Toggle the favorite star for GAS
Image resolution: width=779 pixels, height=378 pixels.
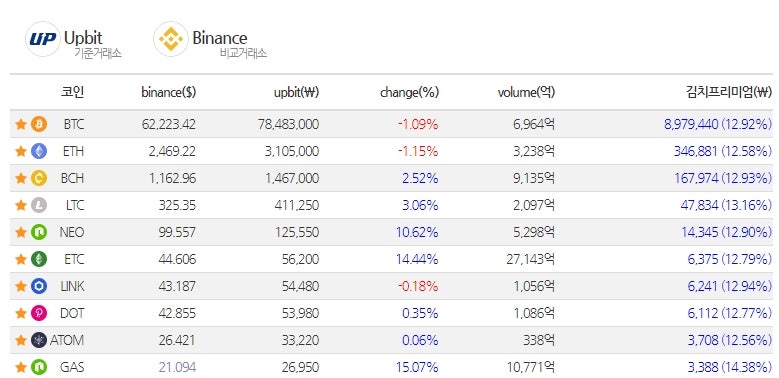pos(21,367)
